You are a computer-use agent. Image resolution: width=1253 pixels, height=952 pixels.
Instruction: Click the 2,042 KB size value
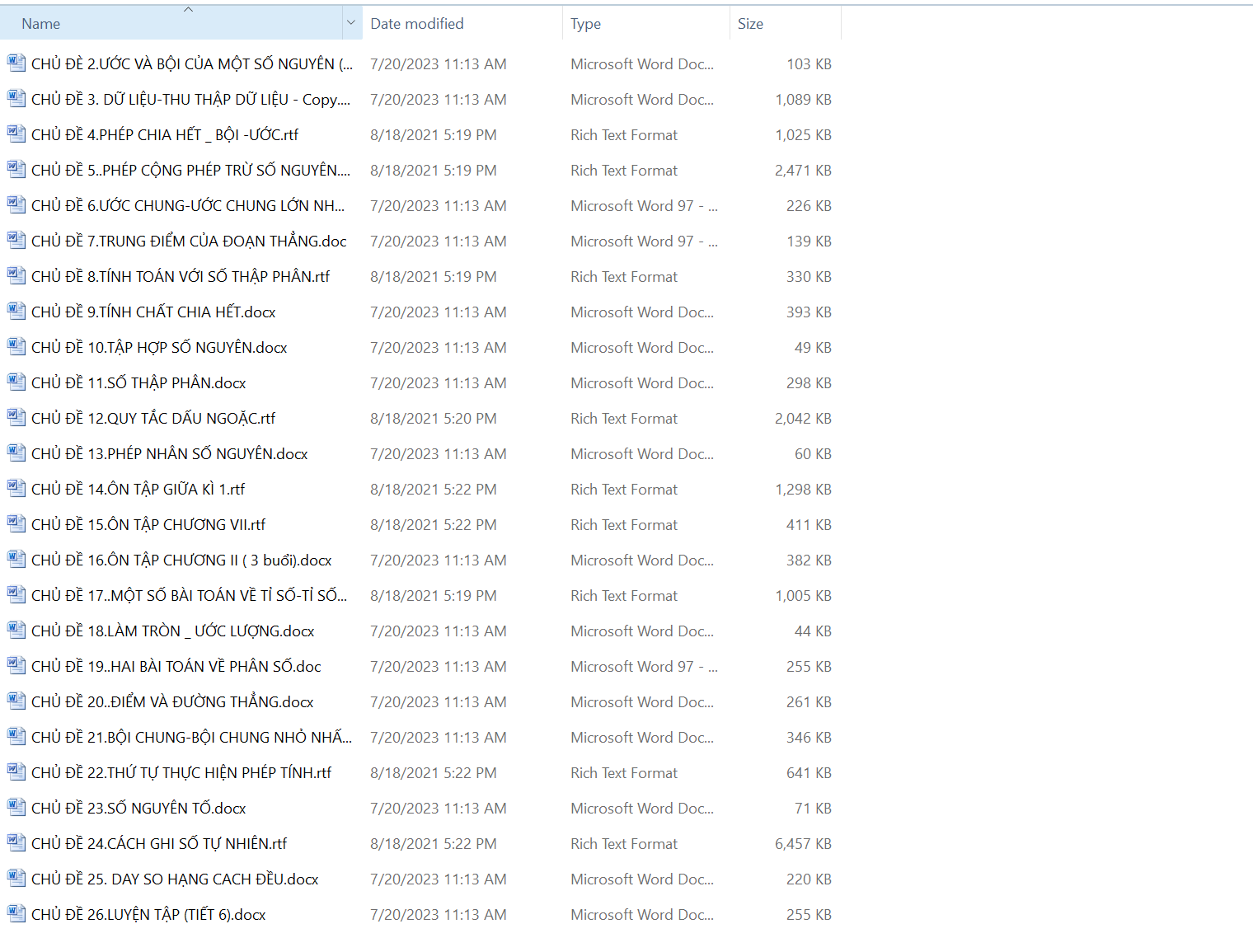(x=803, y=418)
